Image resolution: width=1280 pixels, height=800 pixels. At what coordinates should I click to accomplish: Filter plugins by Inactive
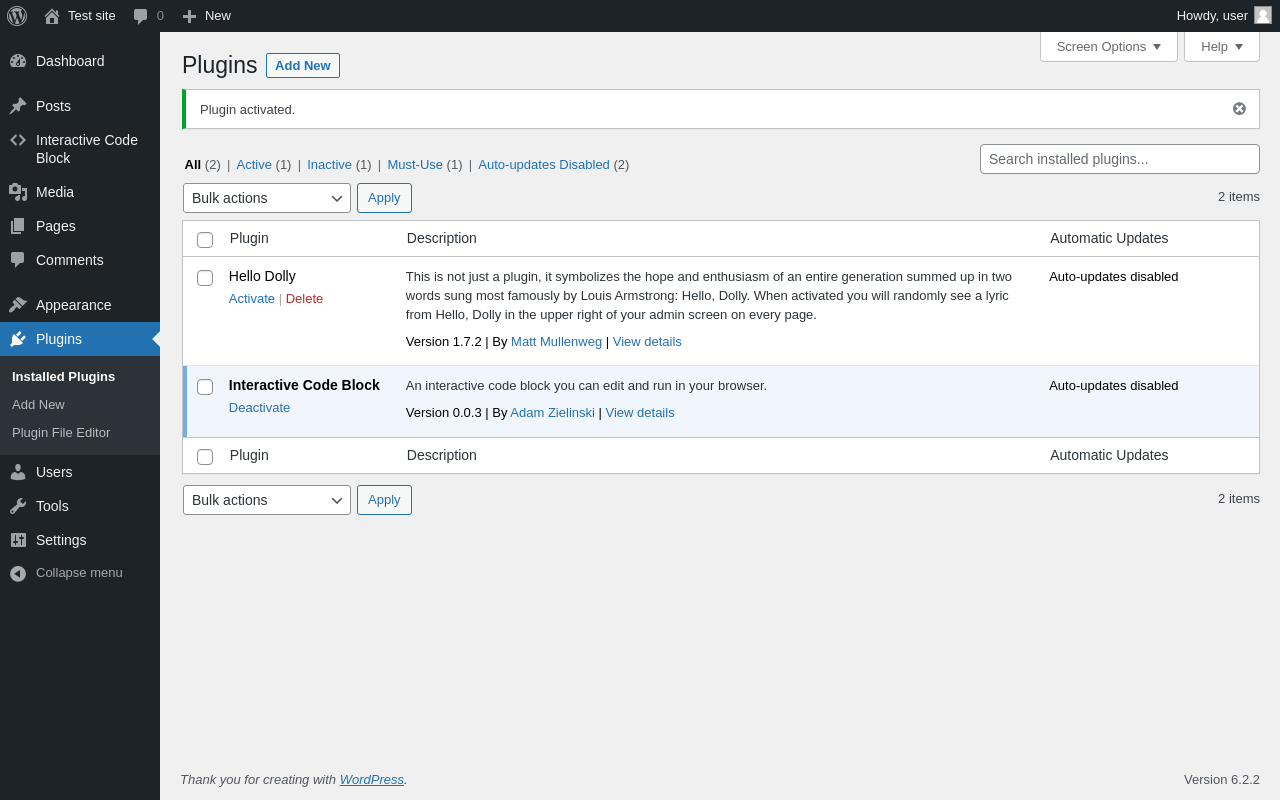point(329,165)
